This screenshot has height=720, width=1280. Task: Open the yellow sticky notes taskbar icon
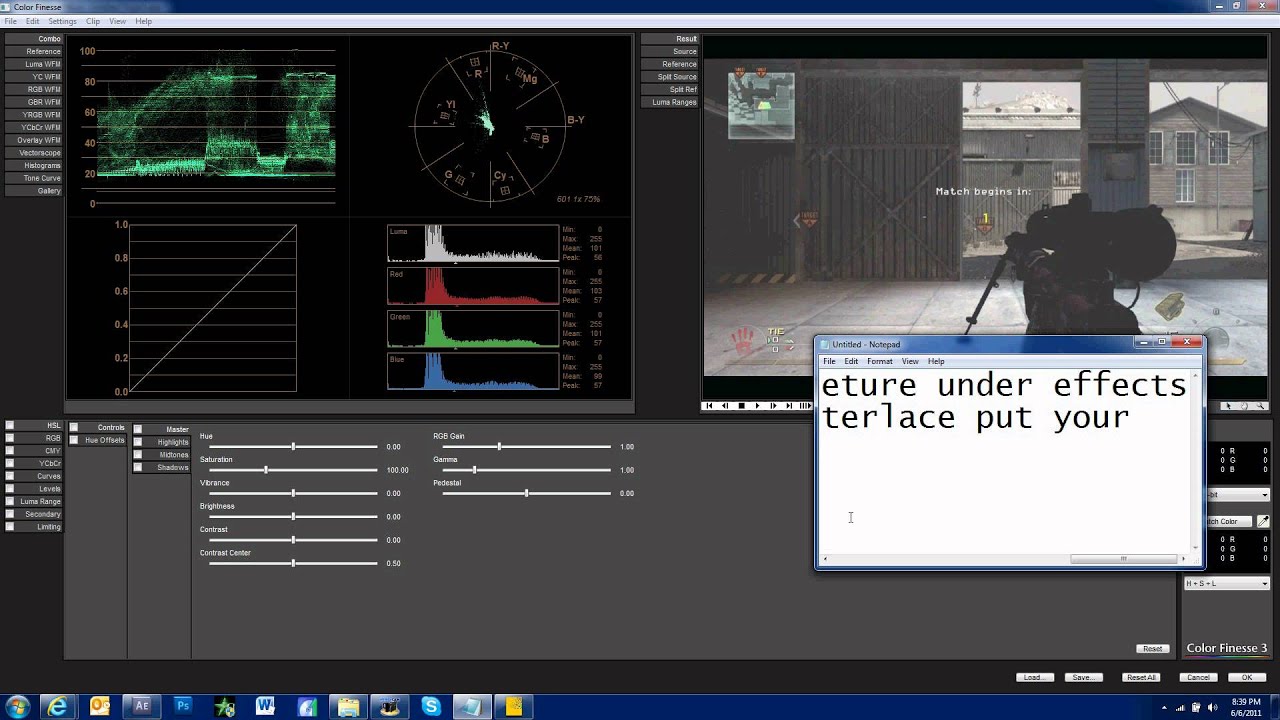point(514,706)
